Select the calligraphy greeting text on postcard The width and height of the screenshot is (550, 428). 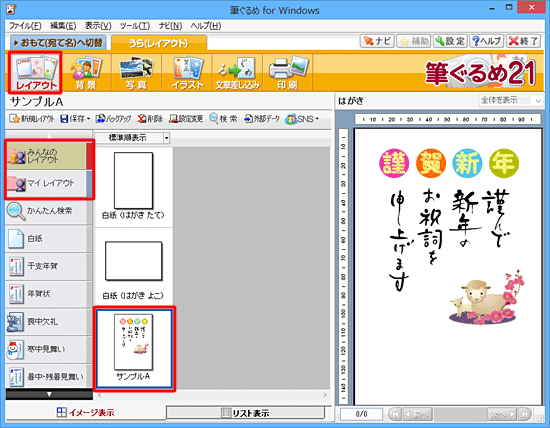coord(450,240)
